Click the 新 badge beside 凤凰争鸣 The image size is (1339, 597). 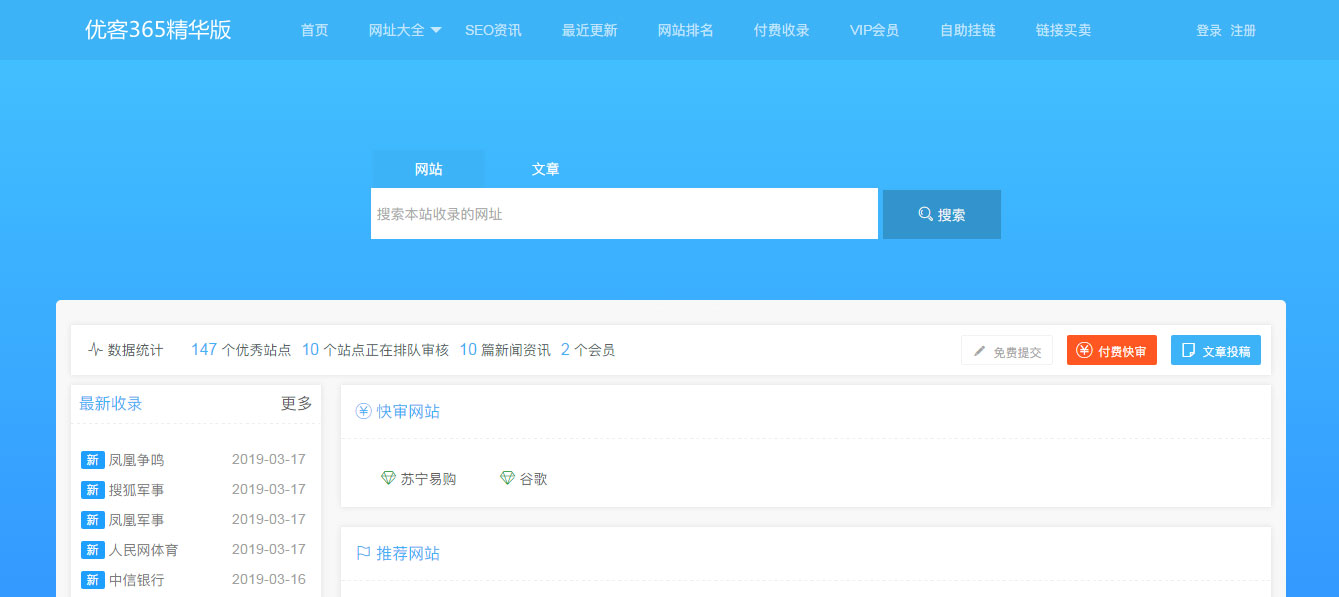click(x=92, y=460)
